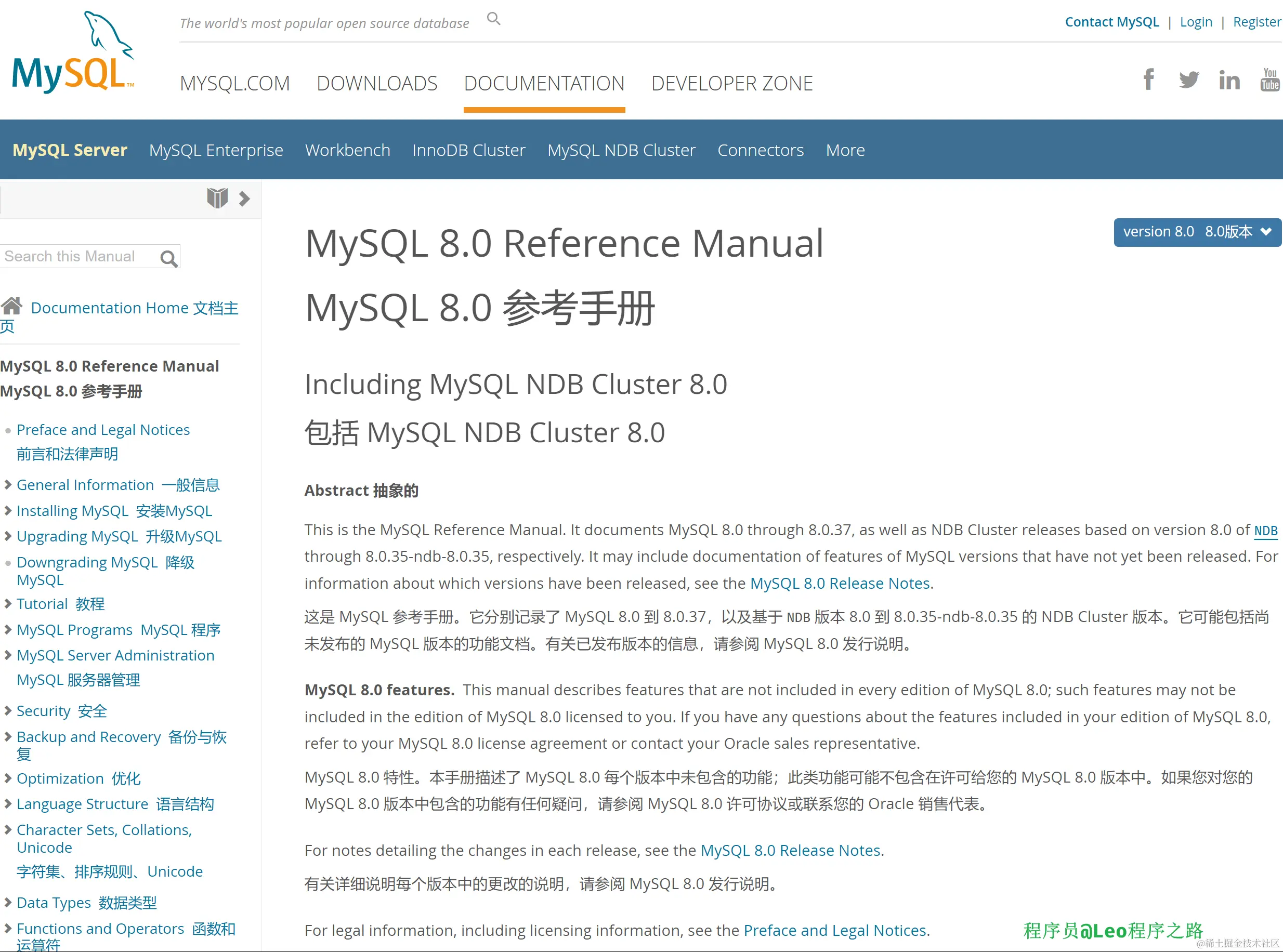
Task: Select the DOCUMENTATION navigation item
Action: pos(544,84)
